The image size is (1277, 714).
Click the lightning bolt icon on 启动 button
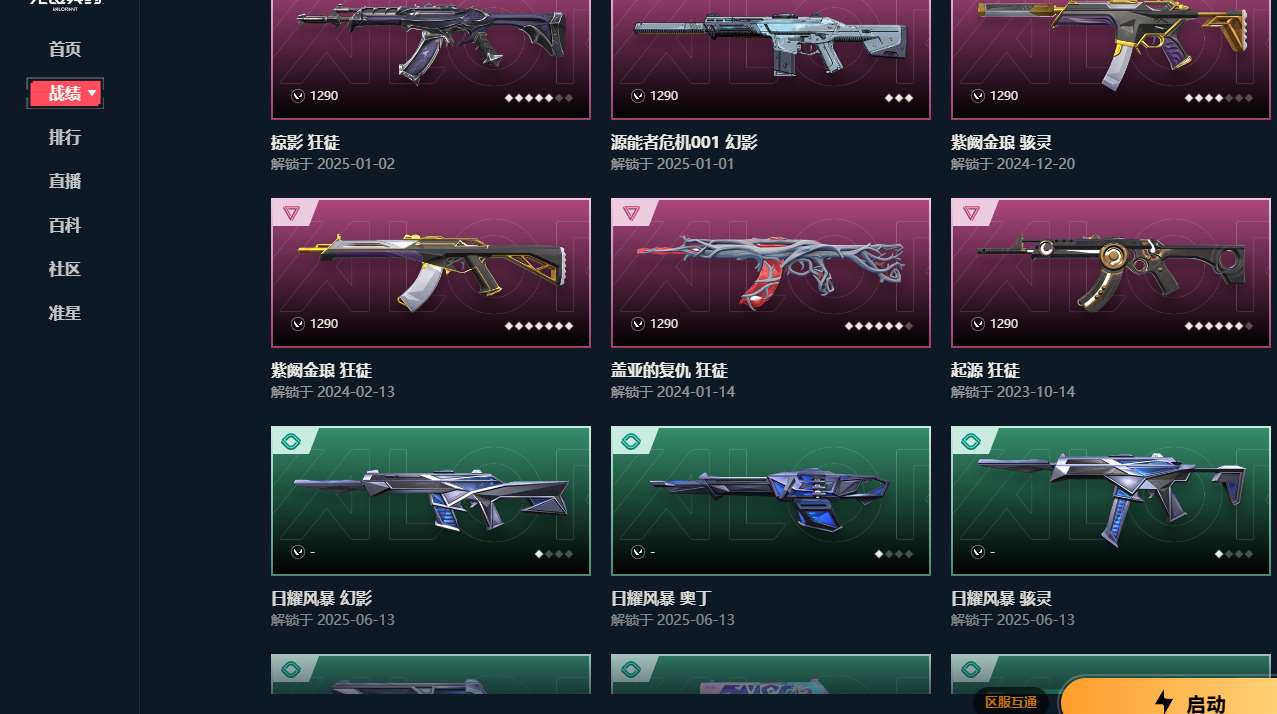(x=1163, y=702)
